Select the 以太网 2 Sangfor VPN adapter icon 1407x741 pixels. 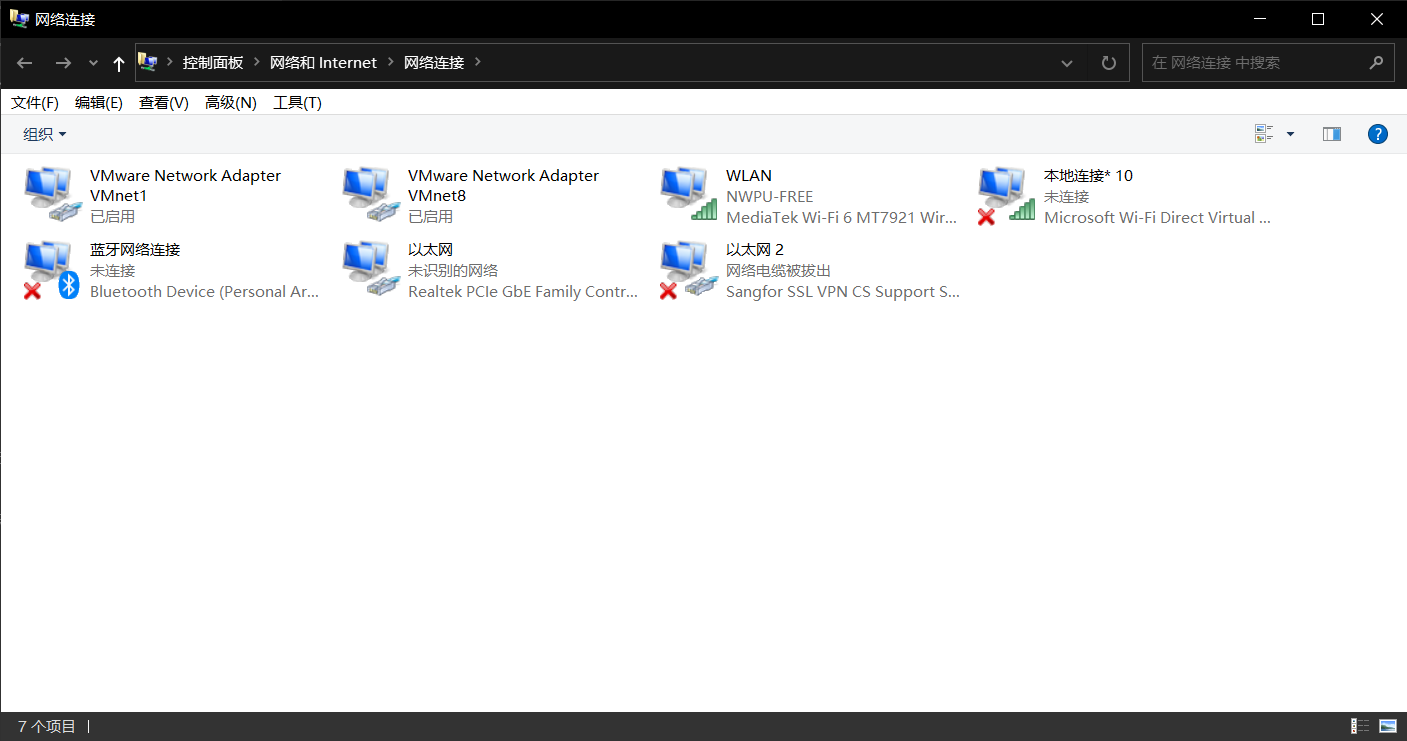tap(687, 269)
